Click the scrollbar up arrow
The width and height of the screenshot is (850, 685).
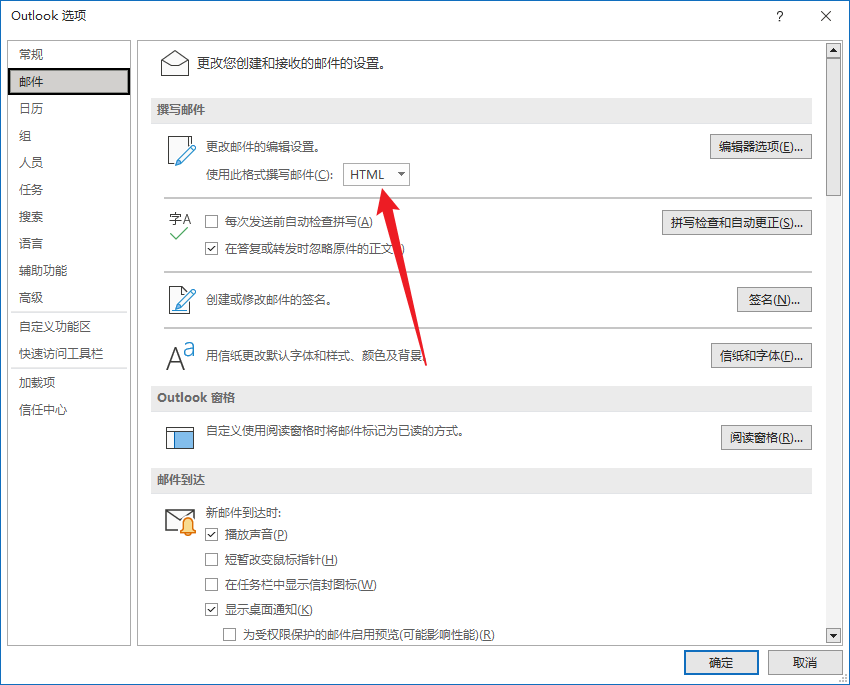pos(833,51)
